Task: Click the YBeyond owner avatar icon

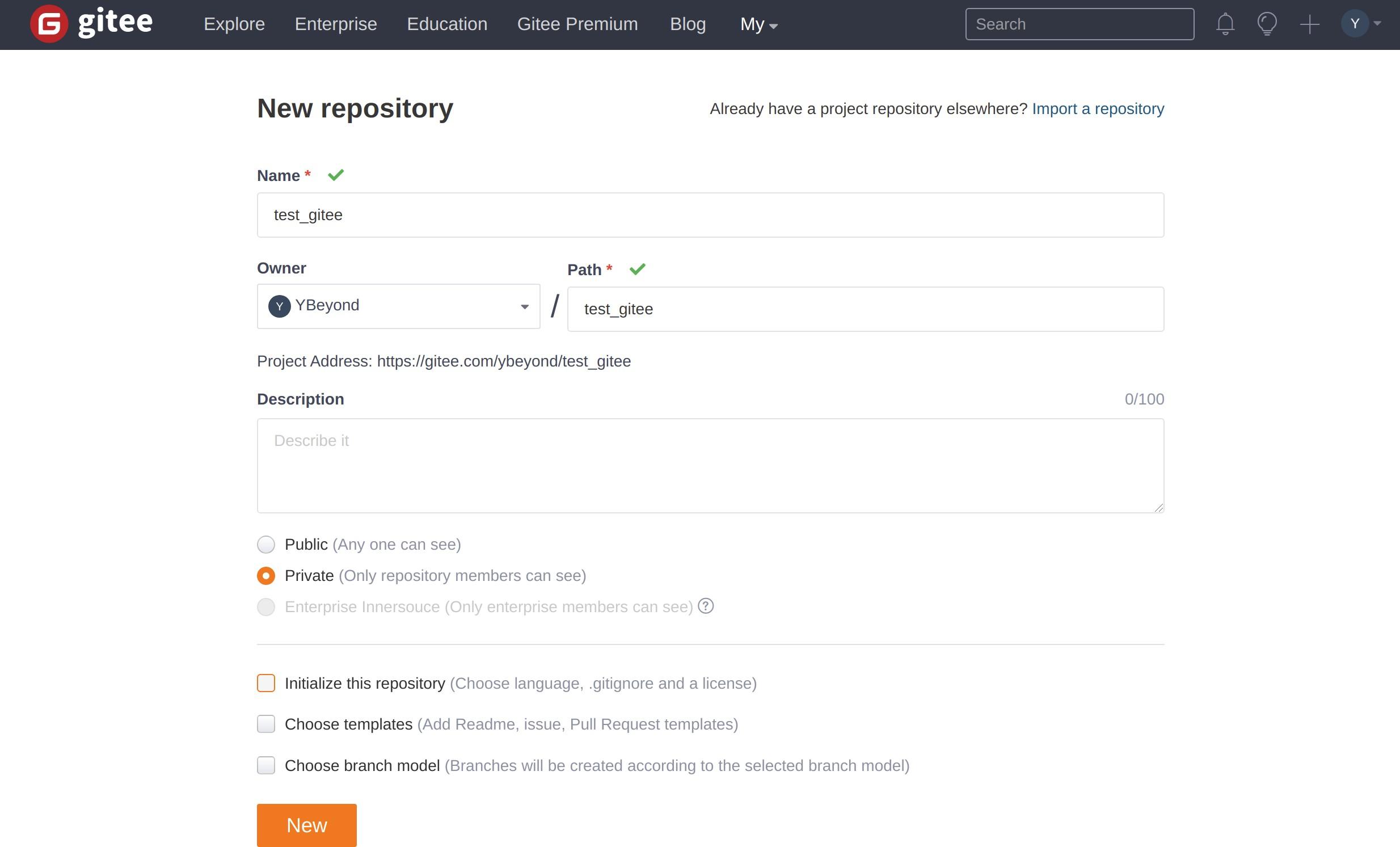Action: coord(279,306)
